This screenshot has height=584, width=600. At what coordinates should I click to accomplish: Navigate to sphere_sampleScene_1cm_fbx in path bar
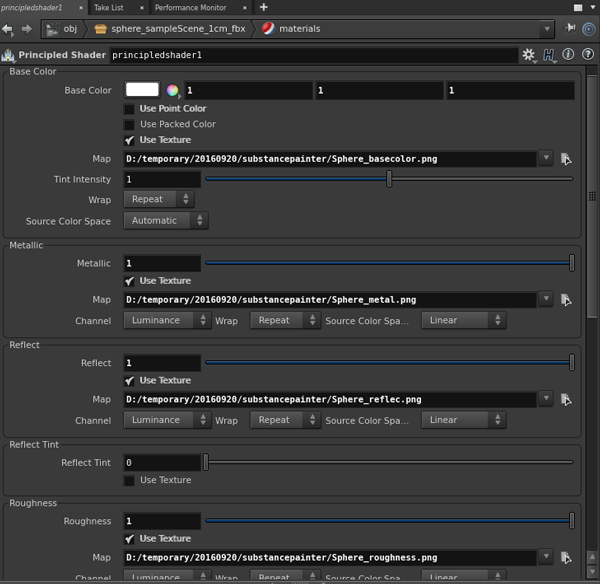pyautogui.click(x=178, y=29)
